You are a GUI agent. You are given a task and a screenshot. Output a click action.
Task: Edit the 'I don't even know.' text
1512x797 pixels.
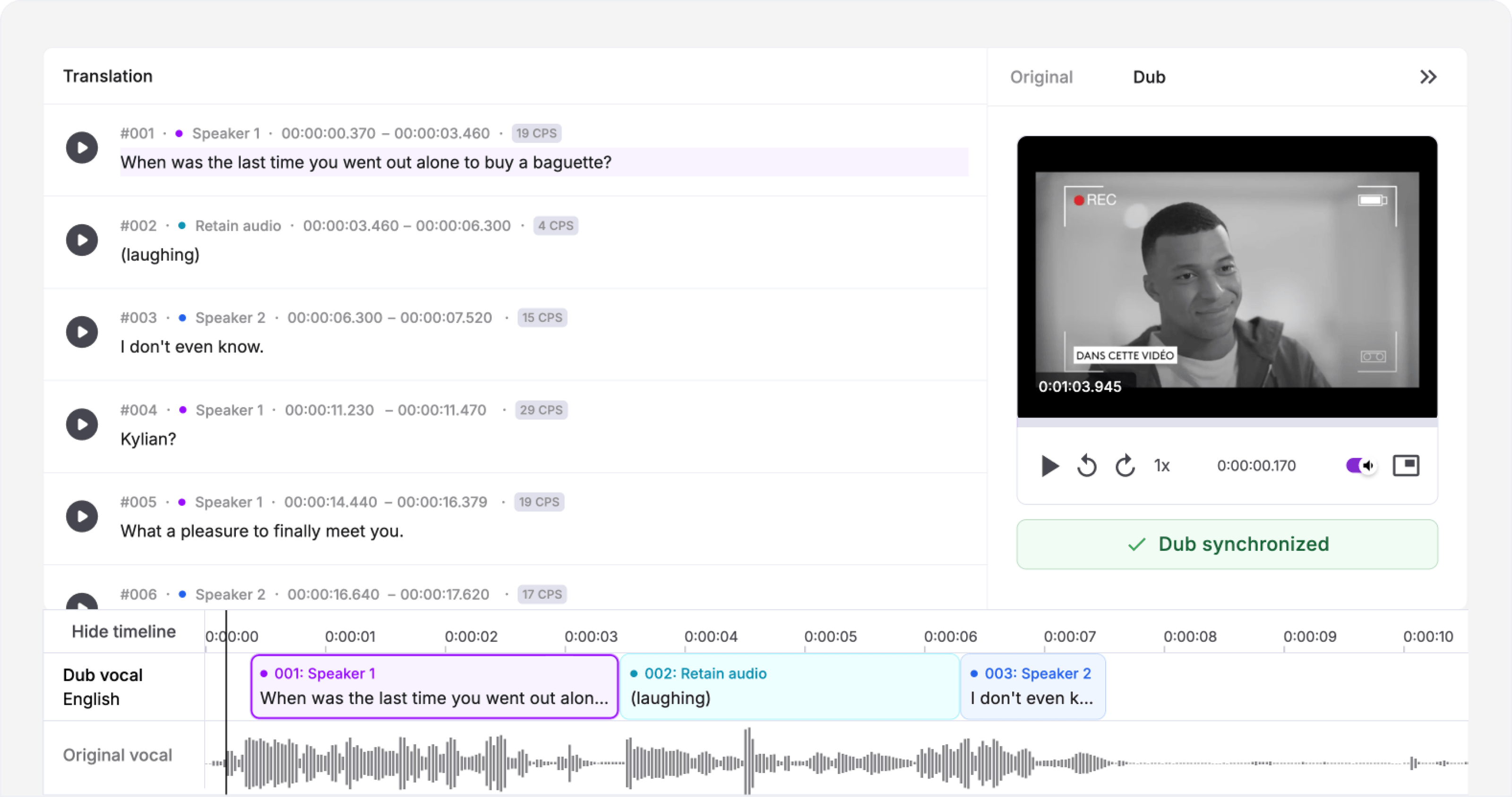192,347
